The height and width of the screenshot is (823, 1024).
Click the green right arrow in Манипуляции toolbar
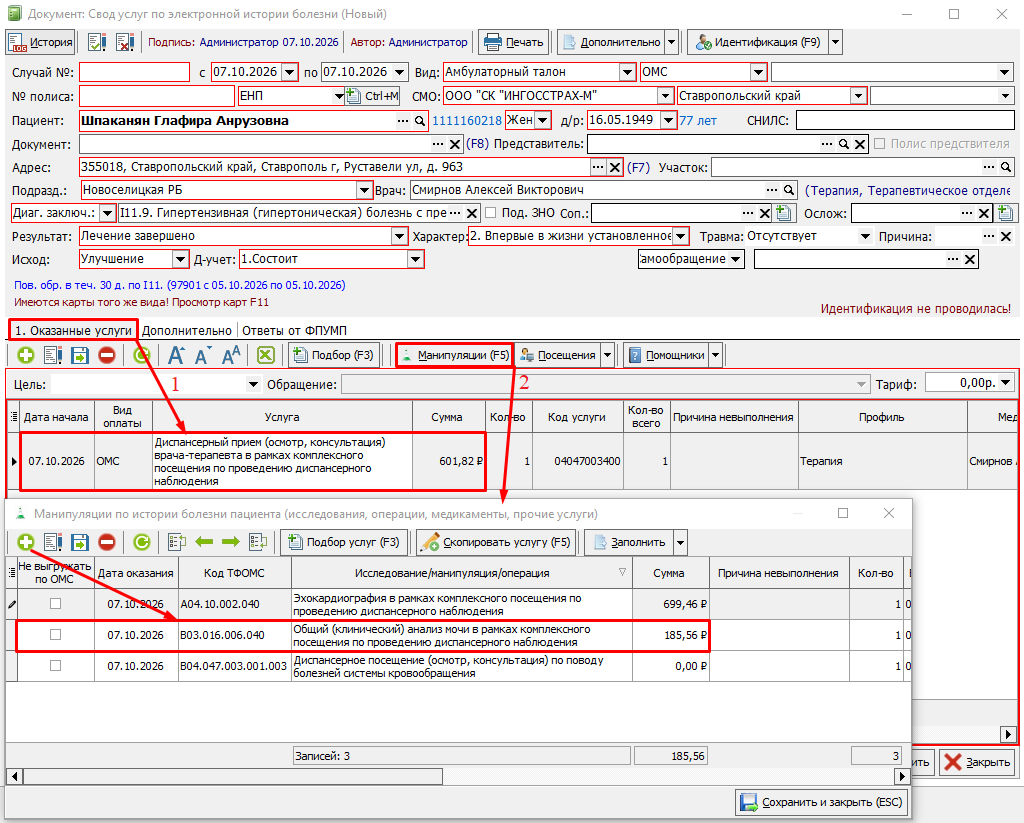click(231, 542)
